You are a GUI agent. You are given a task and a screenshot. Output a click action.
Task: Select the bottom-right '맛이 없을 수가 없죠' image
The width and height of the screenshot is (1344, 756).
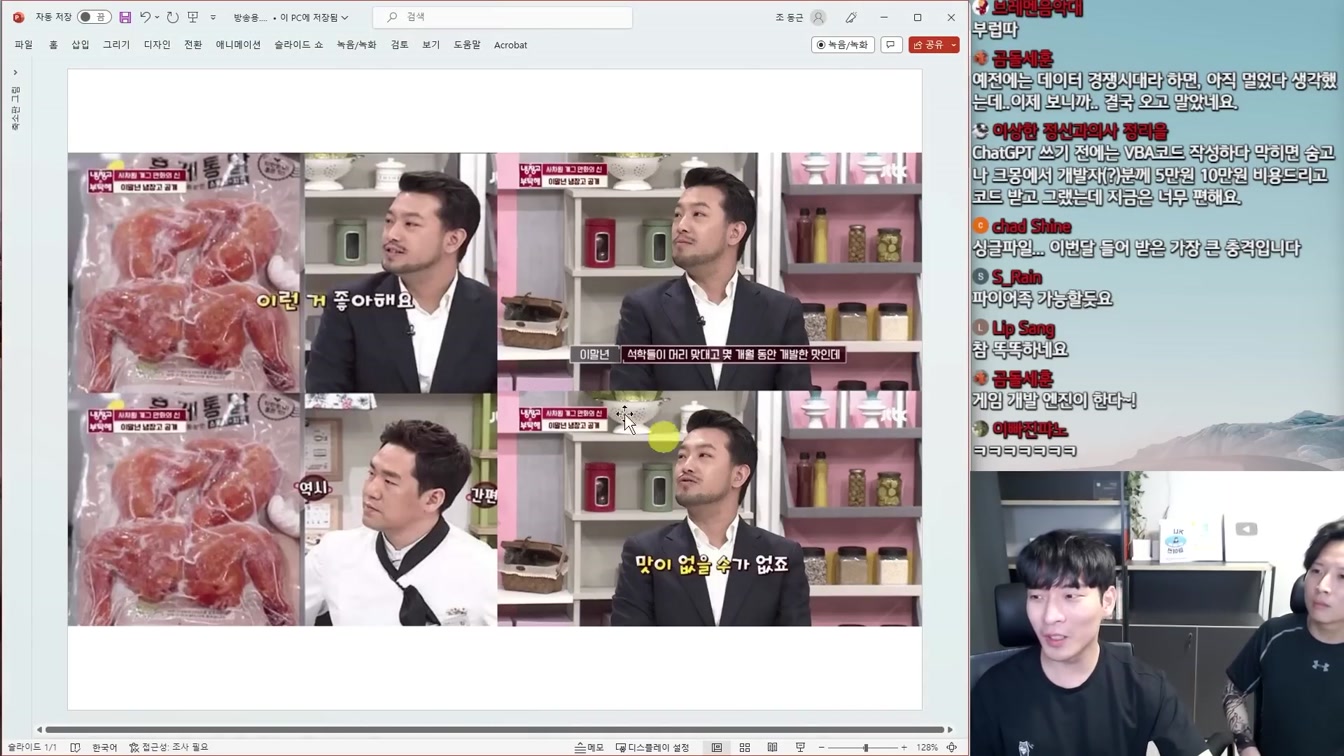point(709,508)
